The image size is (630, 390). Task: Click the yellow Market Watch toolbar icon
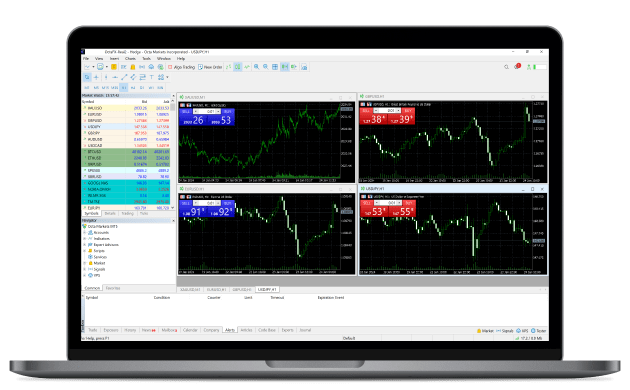tap(114, 67)
